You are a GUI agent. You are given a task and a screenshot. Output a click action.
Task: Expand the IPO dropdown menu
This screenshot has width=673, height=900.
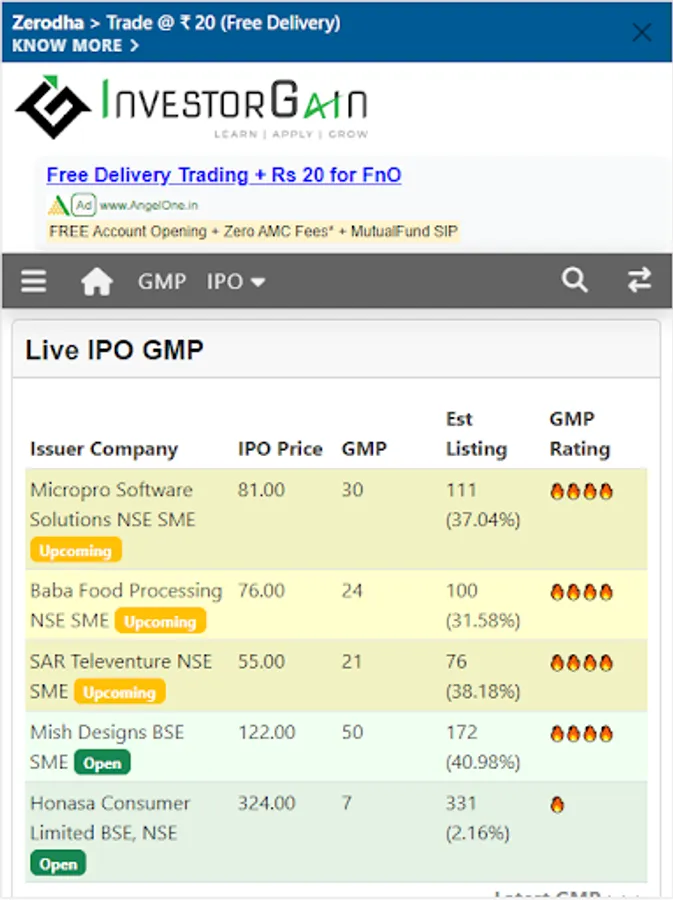(236, 281)
